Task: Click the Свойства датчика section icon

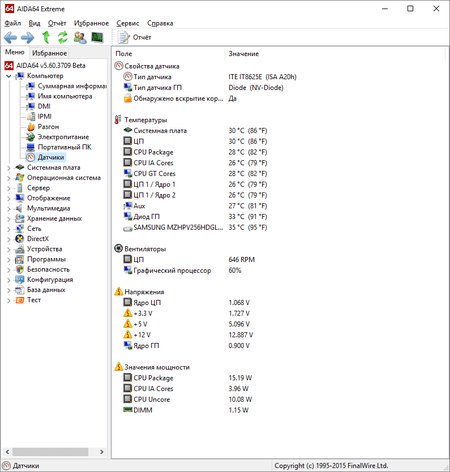Action: tap(119, 66)
